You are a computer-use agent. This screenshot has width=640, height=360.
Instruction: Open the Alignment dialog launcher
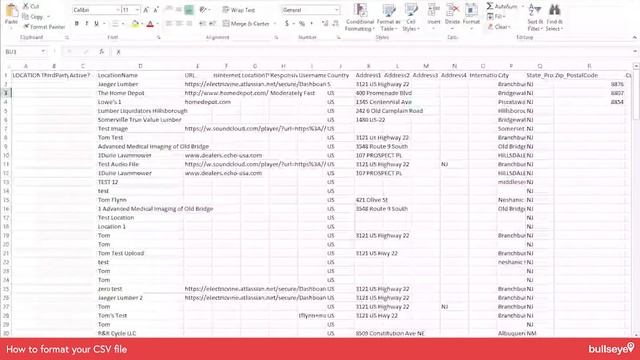click(x=276, y=38)
